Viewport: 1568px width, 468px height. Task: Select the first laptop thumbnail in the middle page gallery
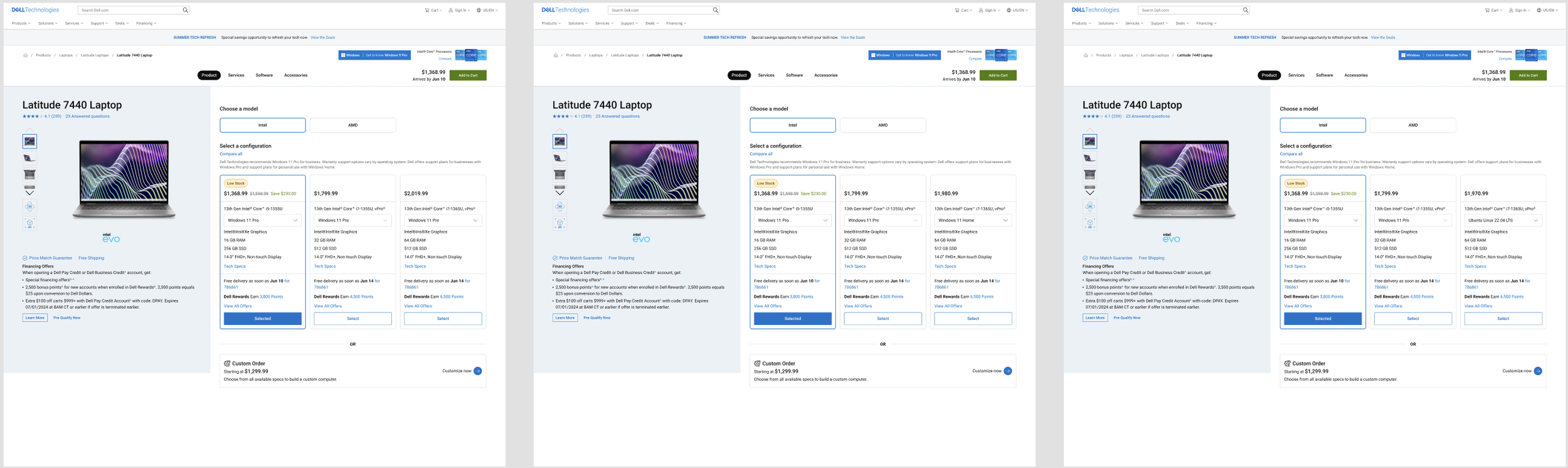(559, 141)
